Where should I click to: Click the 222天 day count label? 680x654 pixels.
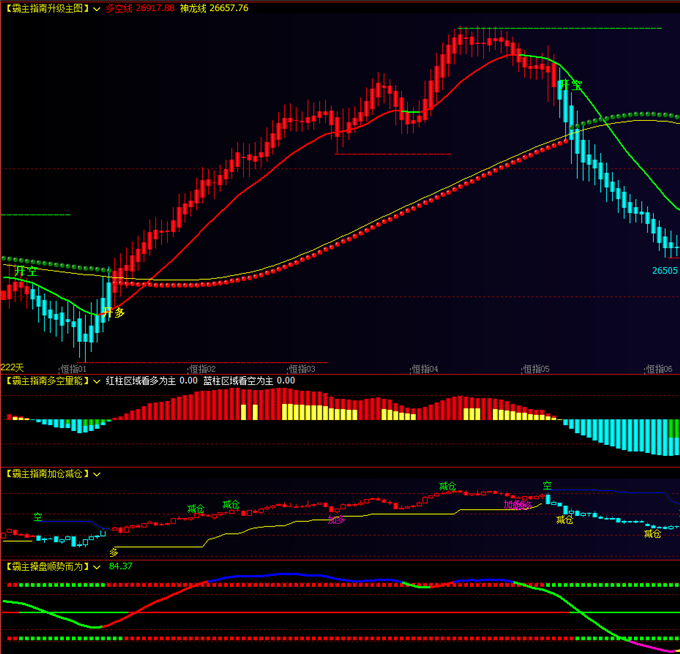pyautogui.click(x=13, y=367)
